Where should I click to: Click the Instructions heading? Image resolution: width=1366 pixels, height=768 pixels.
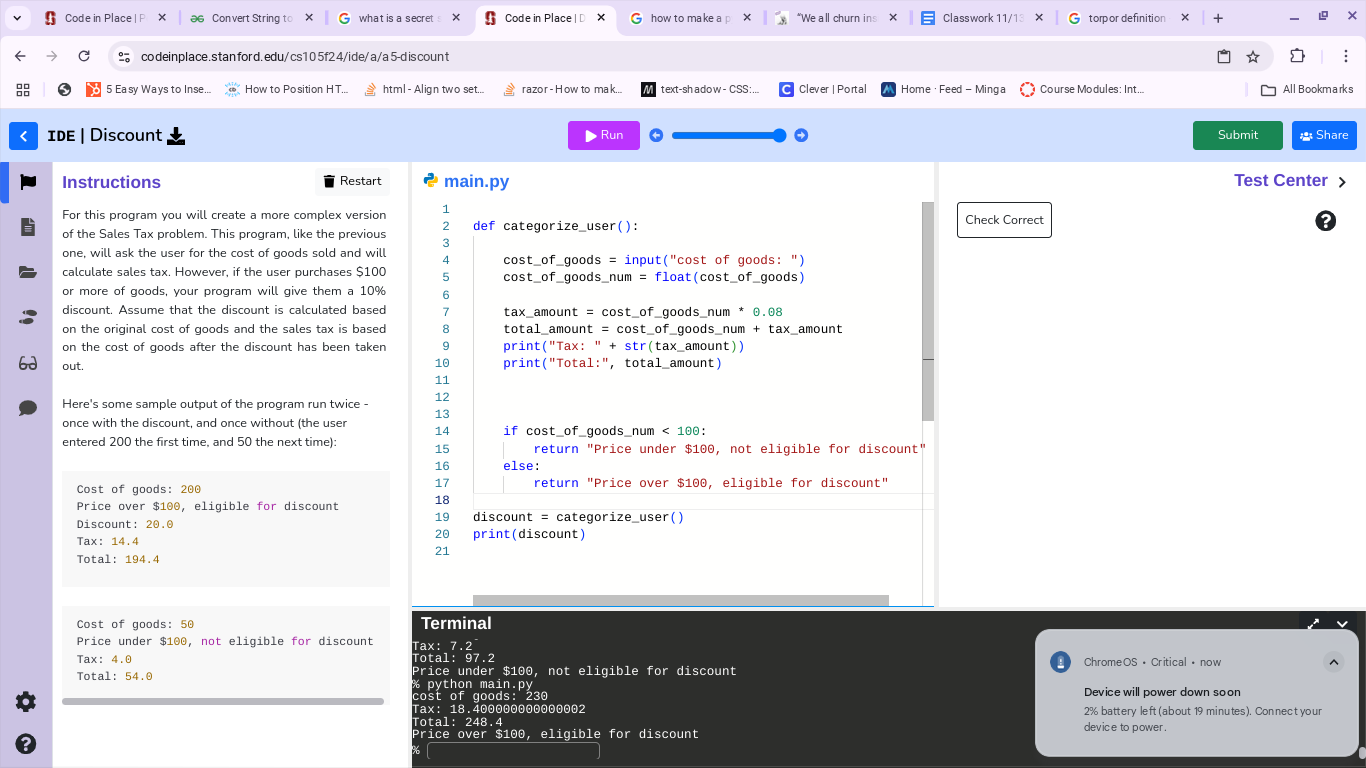pos(111,182)
